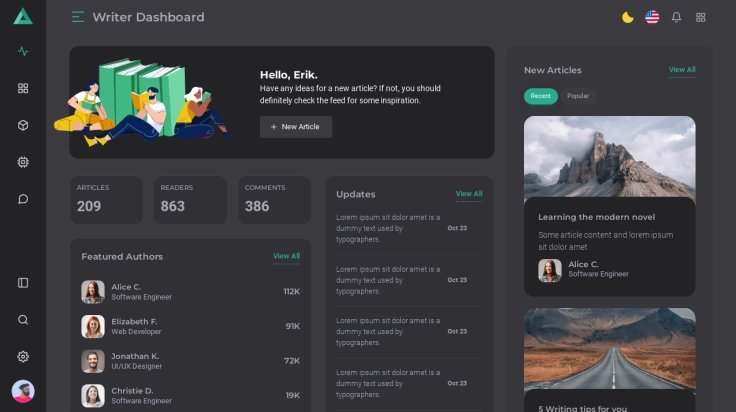This screenshot has width=736, height=412.
Task: Open the settings gear in sidebar
Action: 23,357
